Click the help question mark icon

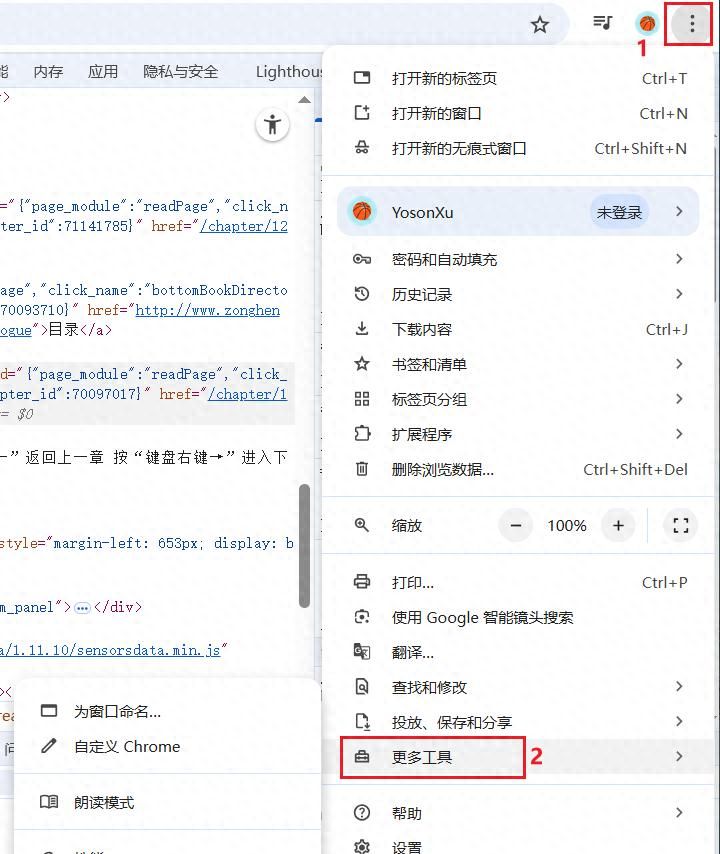tap(362, 813)
